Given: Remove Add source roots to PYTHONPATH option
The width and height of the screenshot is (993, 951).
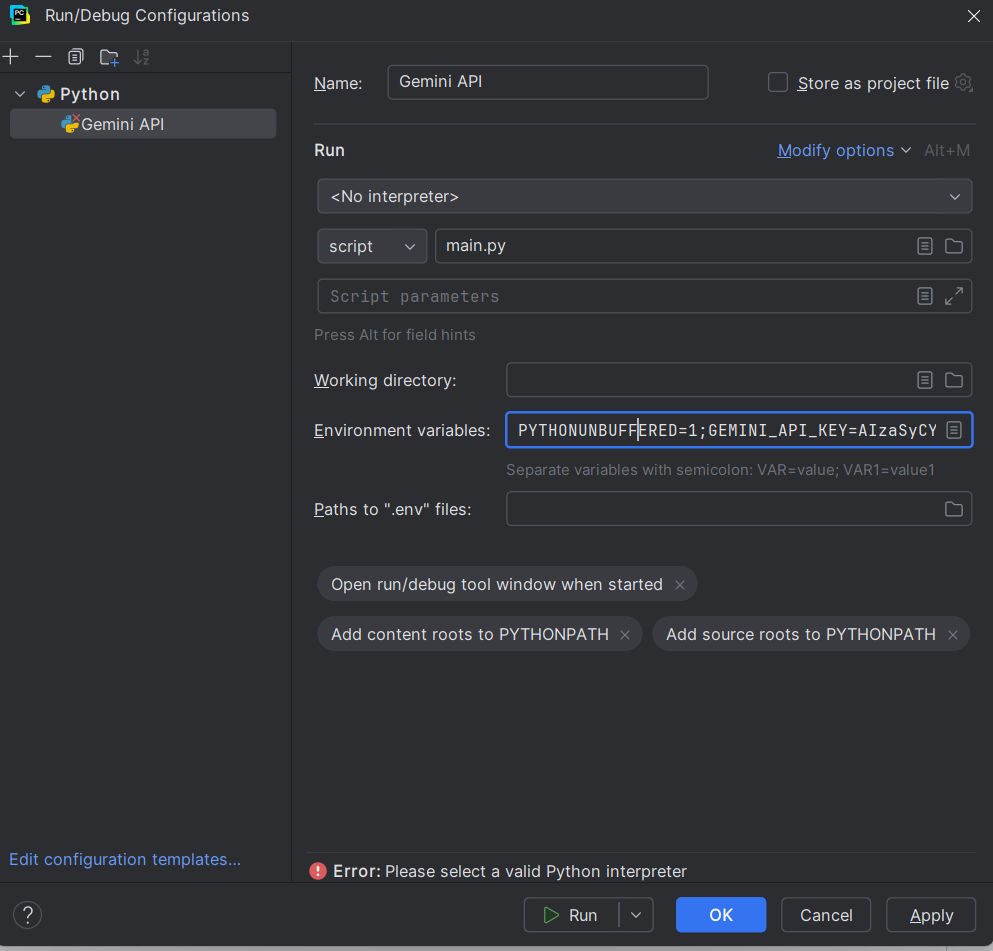Looking at the screenshot, I should [952, 635].
